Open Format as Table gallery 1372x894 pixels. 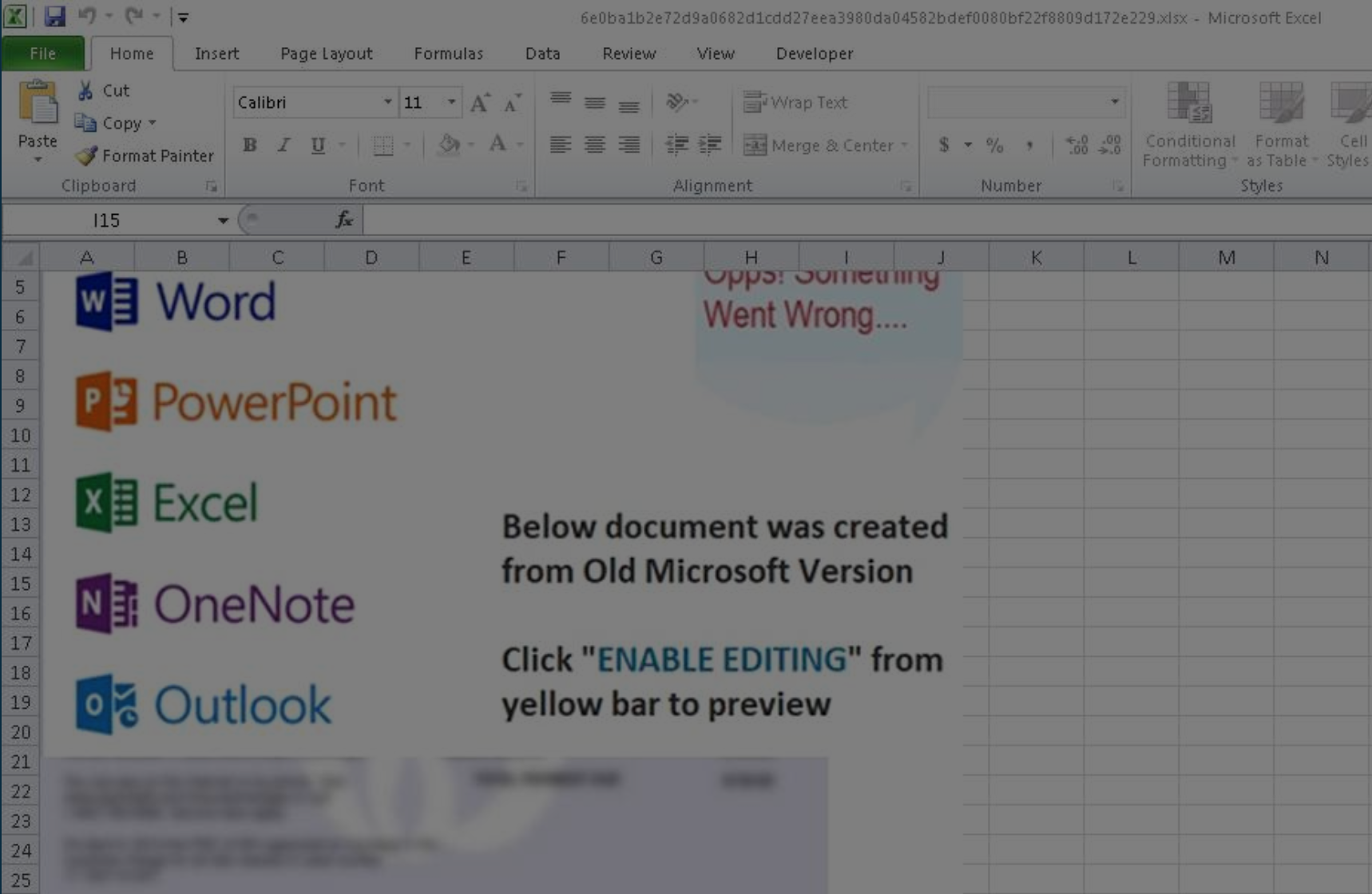[1281, 125]
